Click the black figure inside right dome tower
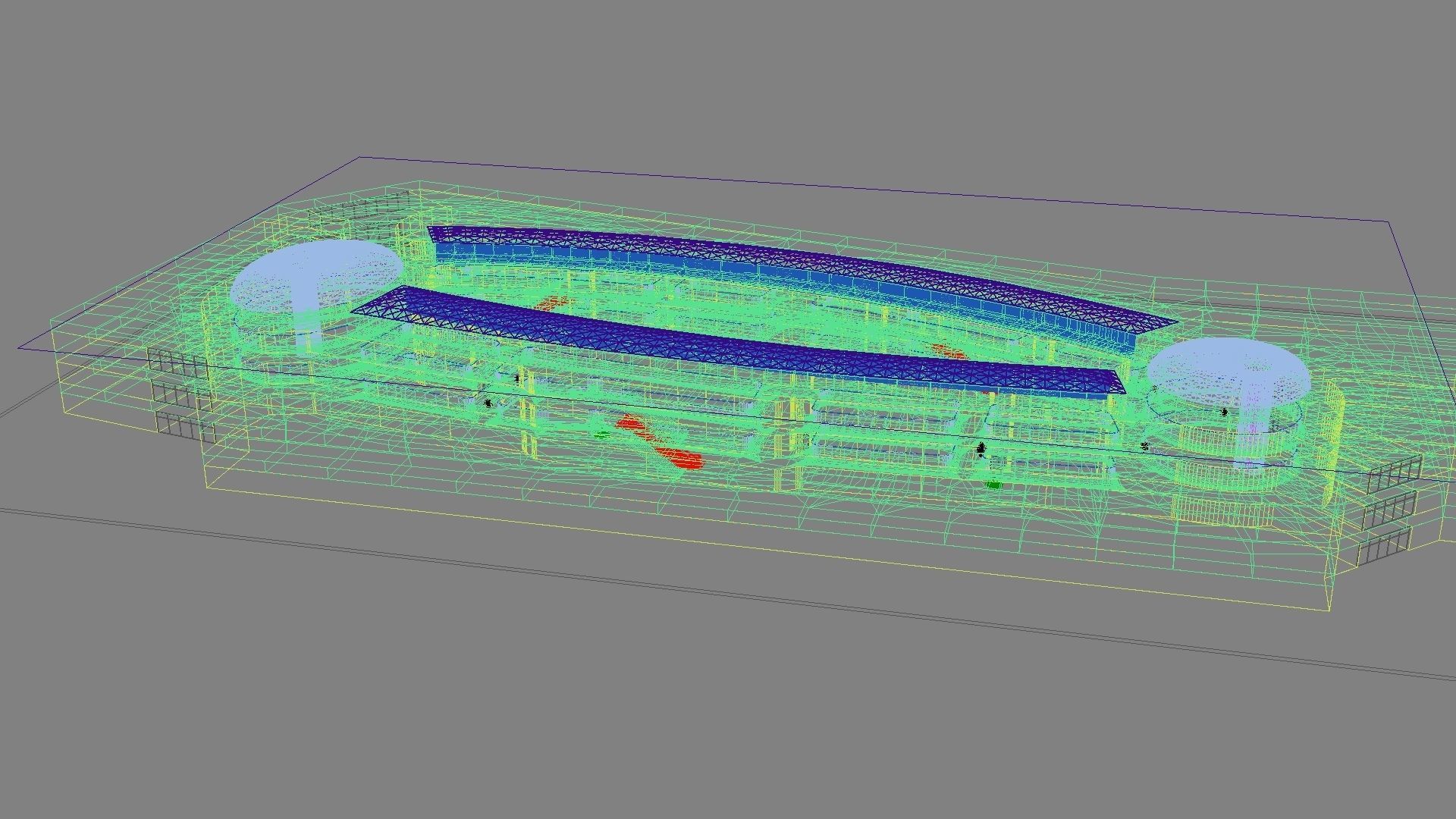The height and width of the screenshot is (819, 1456). (x=1225, y=412)
